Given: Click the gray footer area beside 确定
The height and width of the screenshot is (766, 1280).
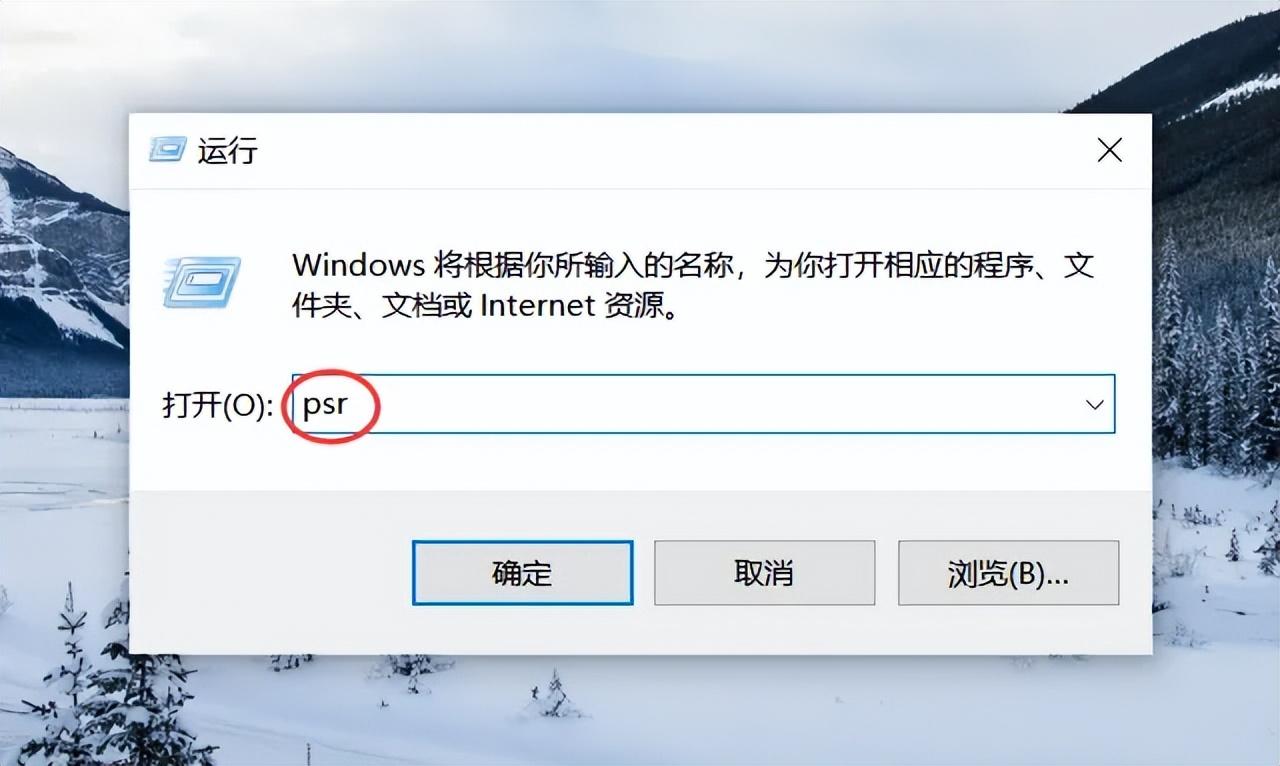Looking at the screenshot, I should click(270, 573).
